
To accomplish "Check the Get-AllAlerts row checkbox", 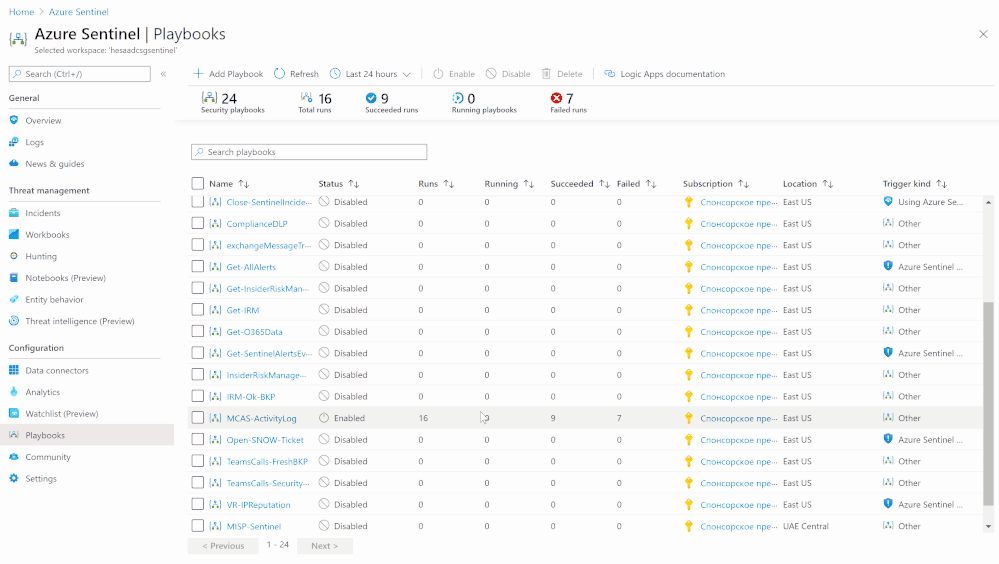I will pyautogui.click(x=198, y=266).
